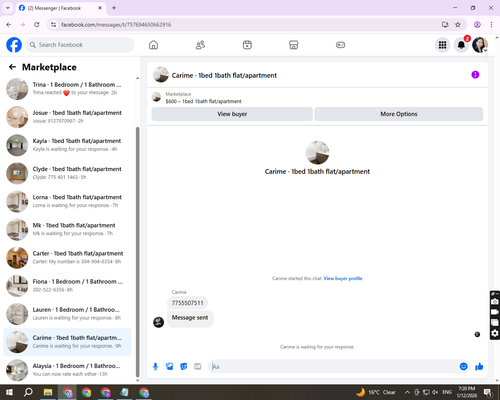Click the $600 1bed 1bath listing line
500x400 pixels.
coord(203,101)
